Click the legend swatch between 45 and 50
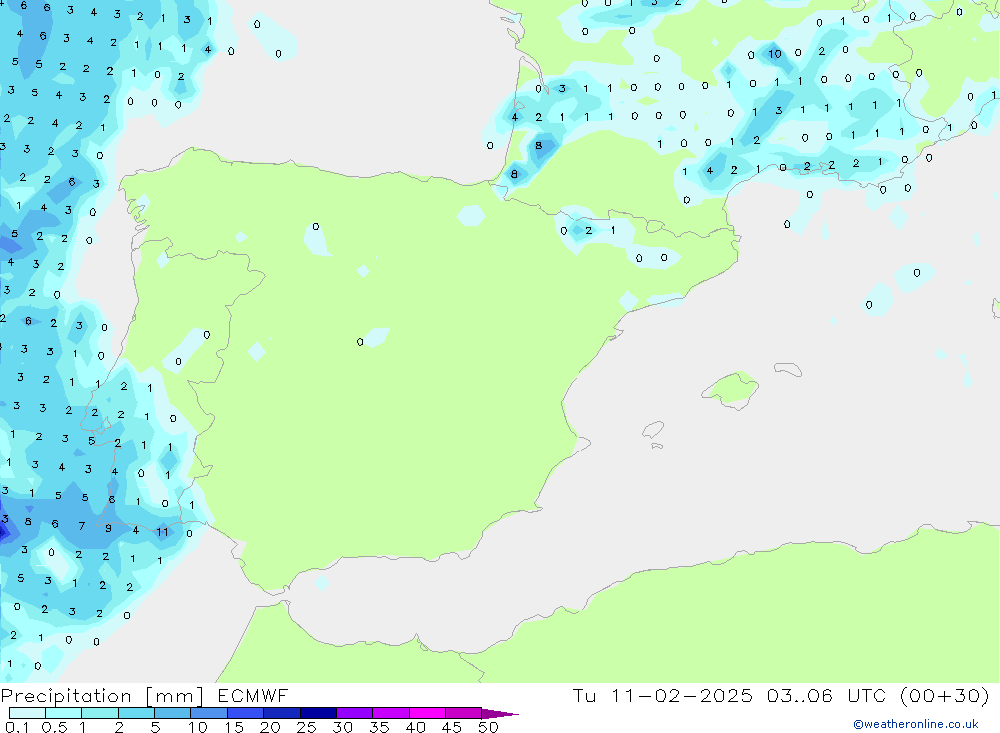 click(x=463, y=713)
